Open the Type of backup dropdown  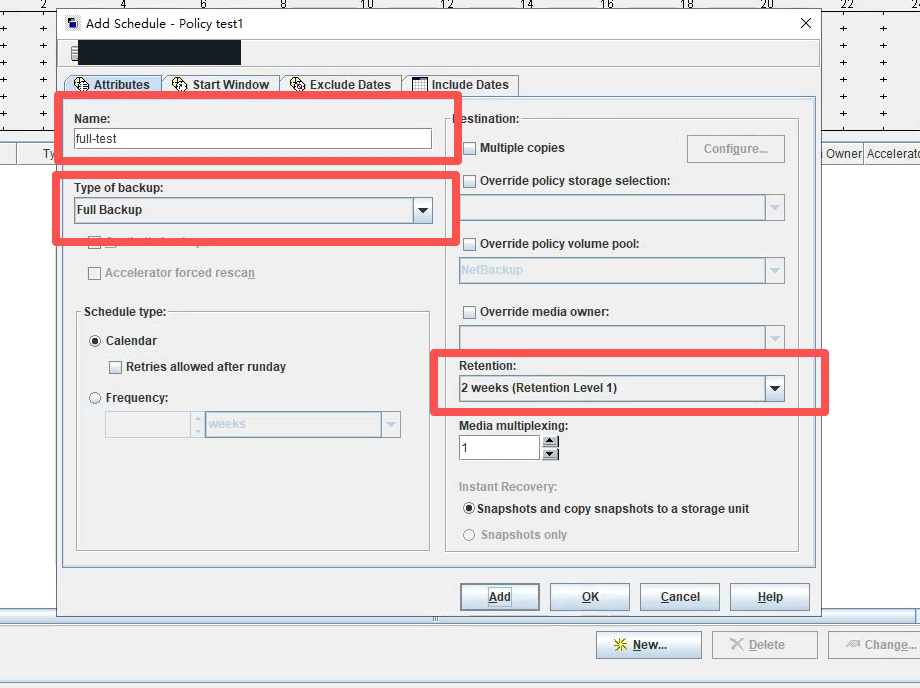point(422,210)
